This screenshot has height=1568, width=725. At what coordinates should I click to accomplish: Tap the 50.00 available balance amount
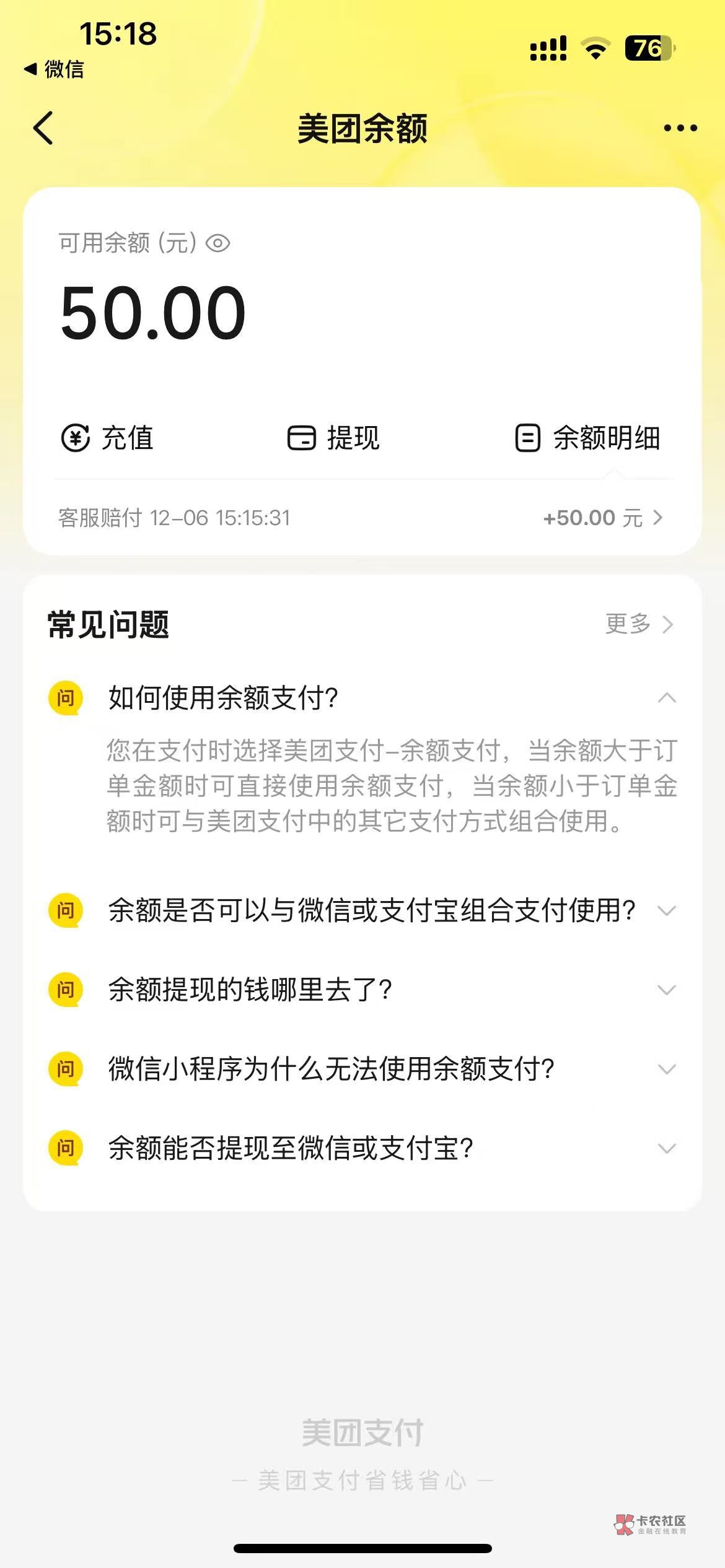(153, 313)
